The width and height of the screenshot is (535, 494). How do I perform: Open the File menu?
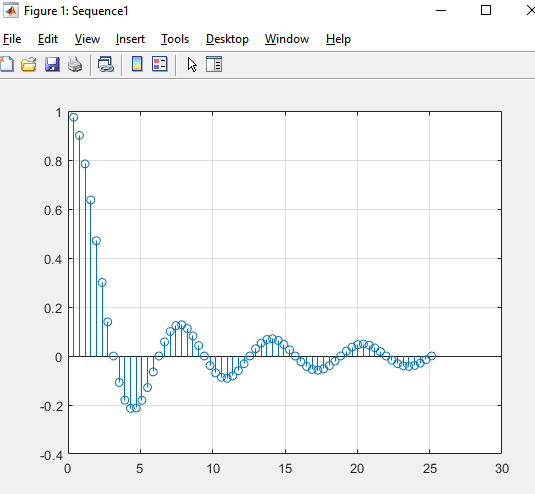[x=12, y=39]
